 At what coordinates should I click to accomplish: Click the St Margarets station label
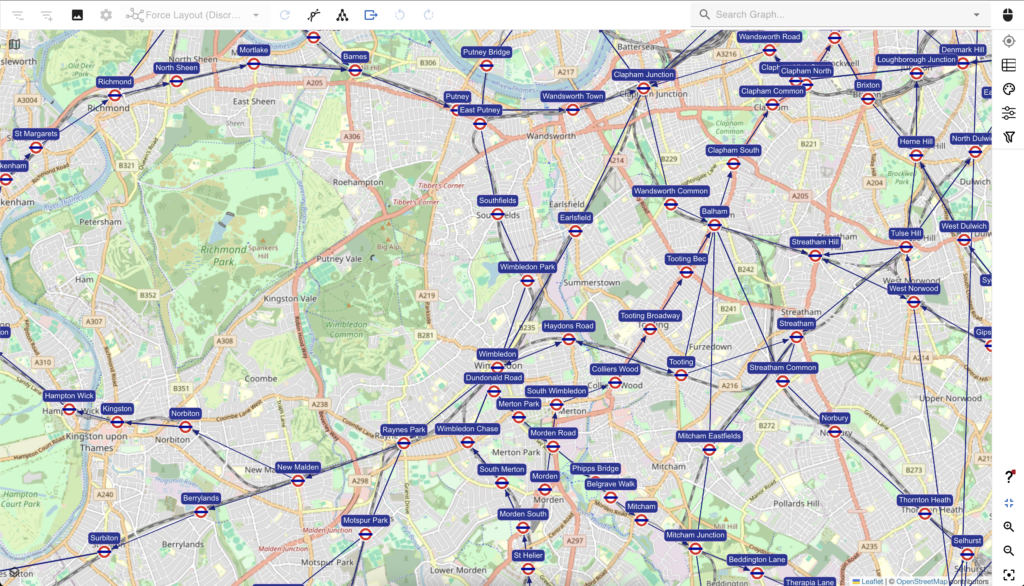pos(36,134)
